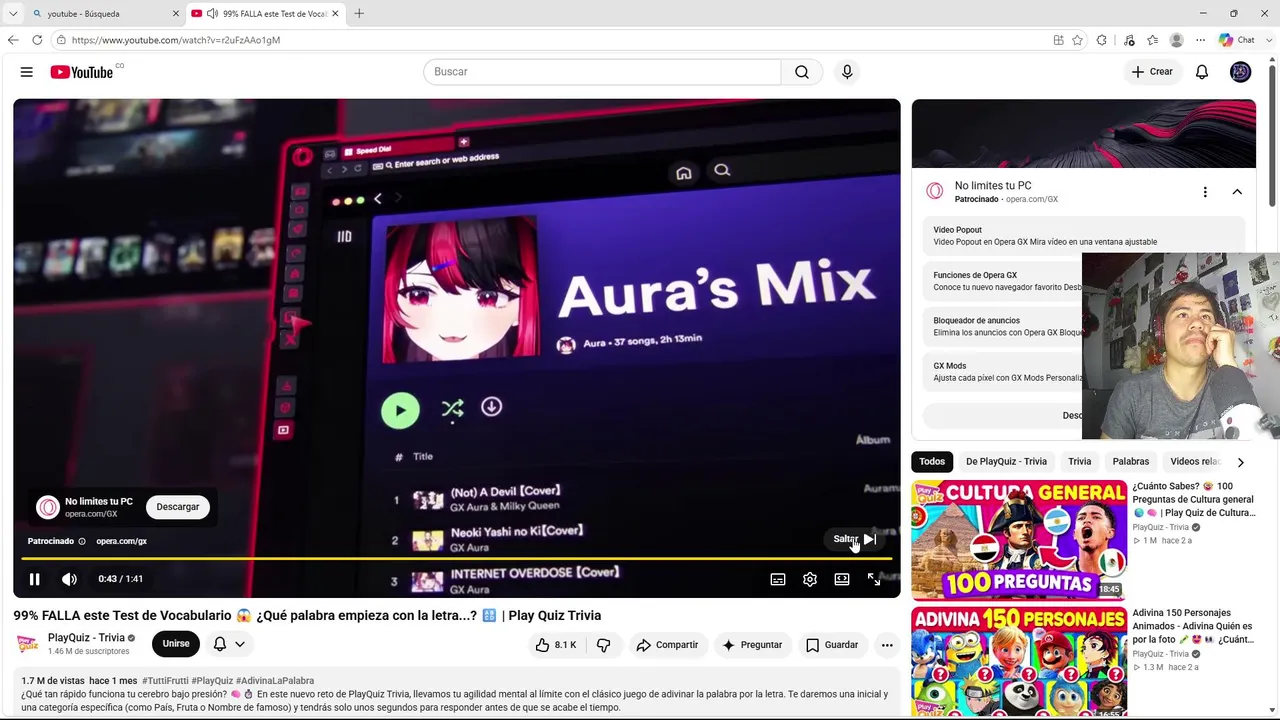This screenshot has height=720, width=1280.
Task: Open the ad panel three-dot options
Action: coord(1205,192)
